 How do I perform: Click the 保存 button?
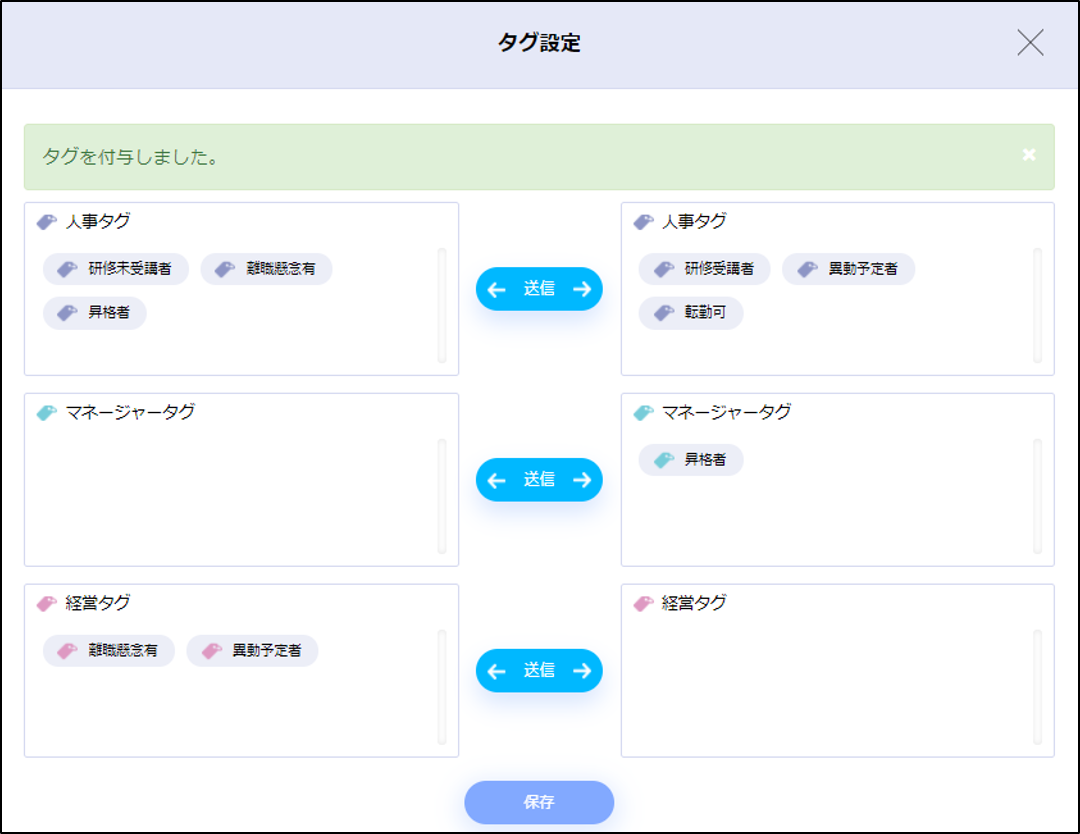pos(539,802)
